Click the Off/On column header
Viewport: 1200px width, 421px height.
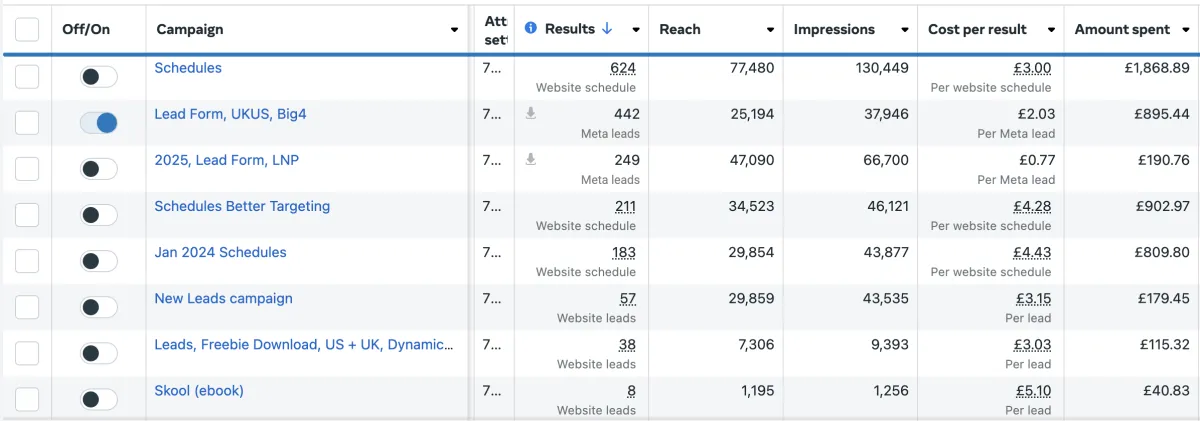[x=86, y=29]
